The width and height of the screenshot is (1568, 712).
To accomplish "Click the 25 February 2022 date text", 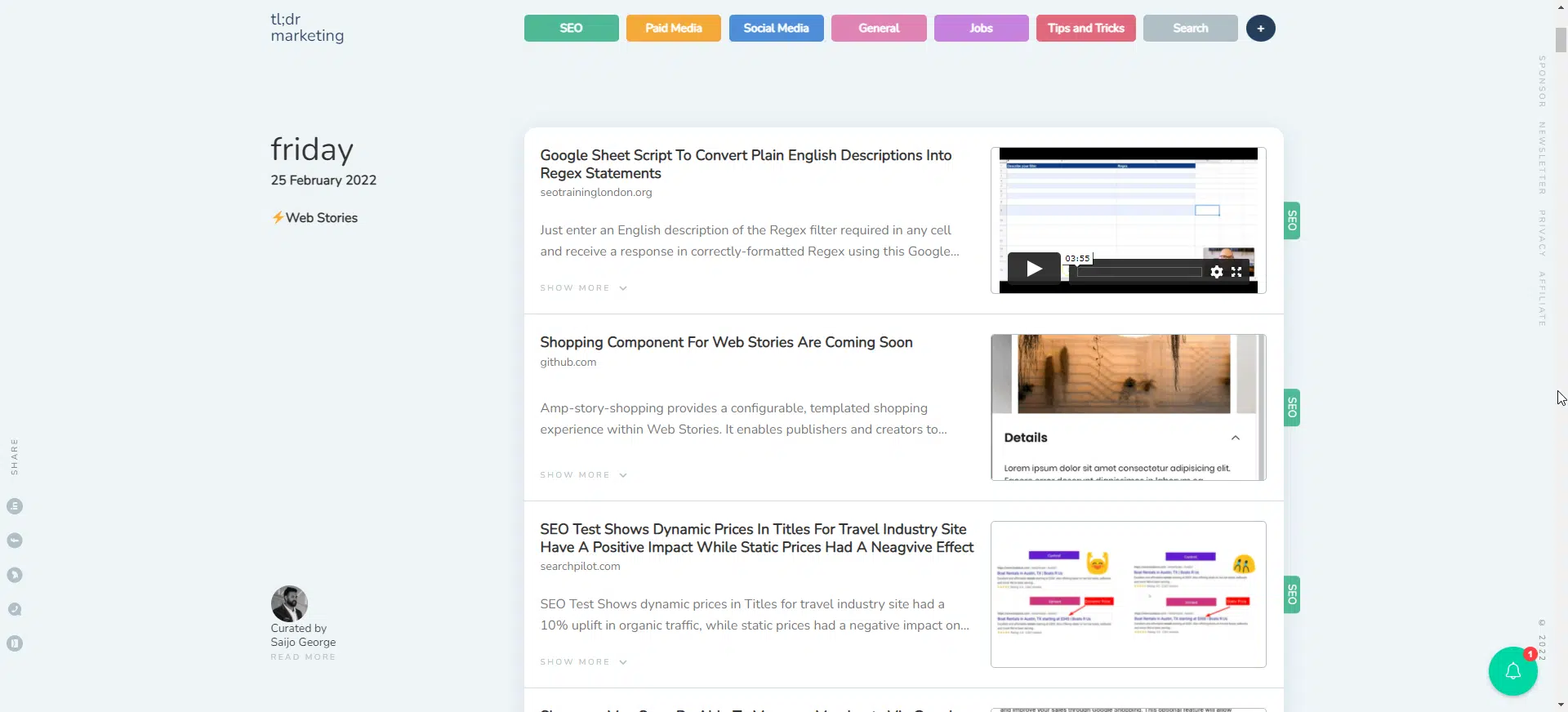I will click(x=323, y=180).
